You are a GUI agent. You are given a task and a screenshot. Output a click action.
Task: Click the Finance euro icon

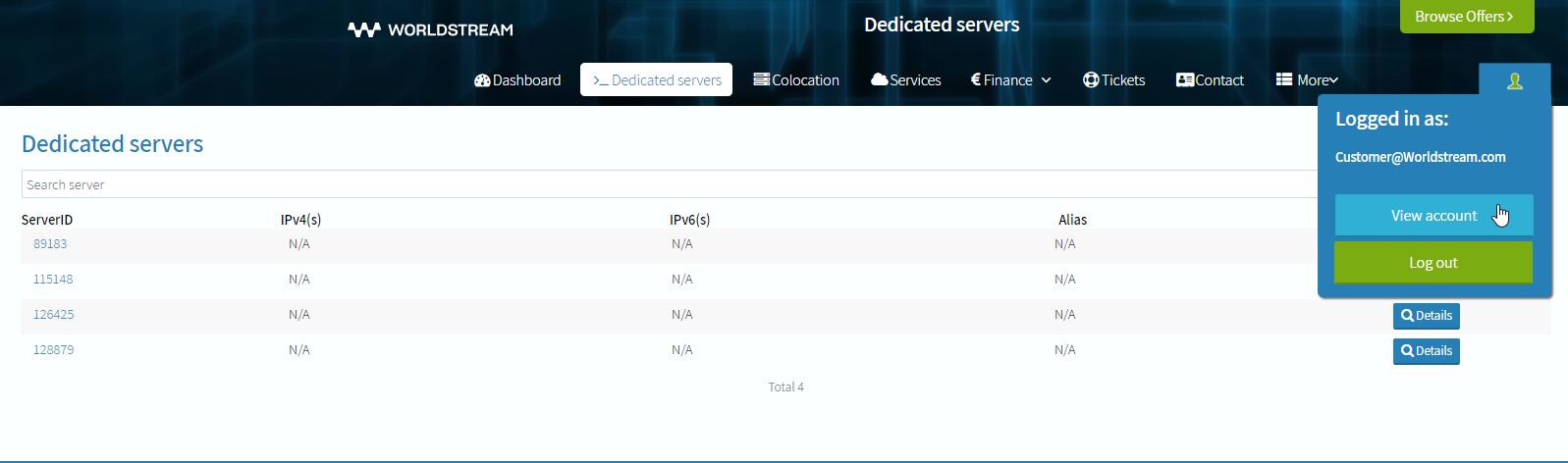coord(976,79)
